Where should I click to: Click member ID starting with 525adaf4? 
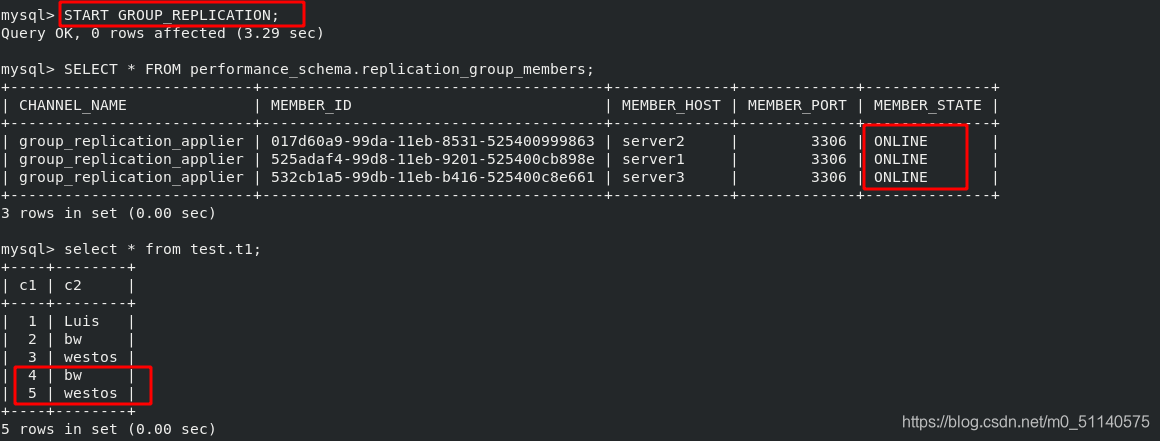coord(432,159)
